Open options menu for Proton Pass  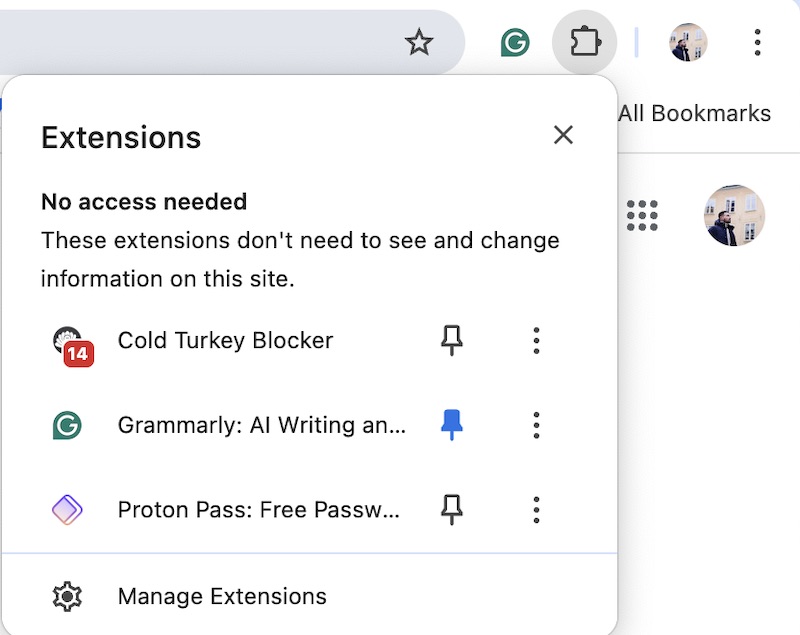pyautogui.click(x=536, y=509)
